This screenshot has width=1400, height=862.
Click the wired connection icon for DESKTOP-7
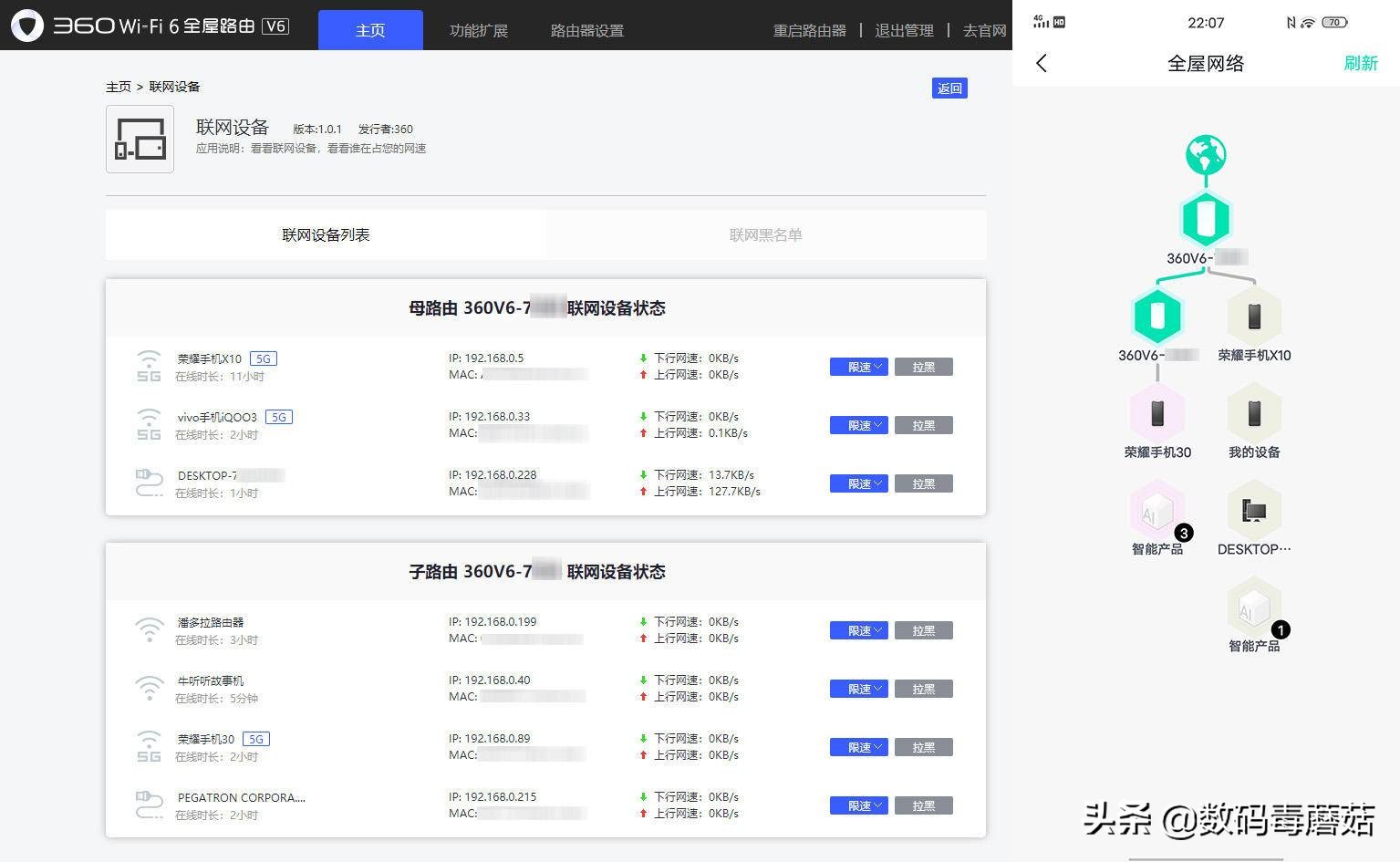click(149, 483)
